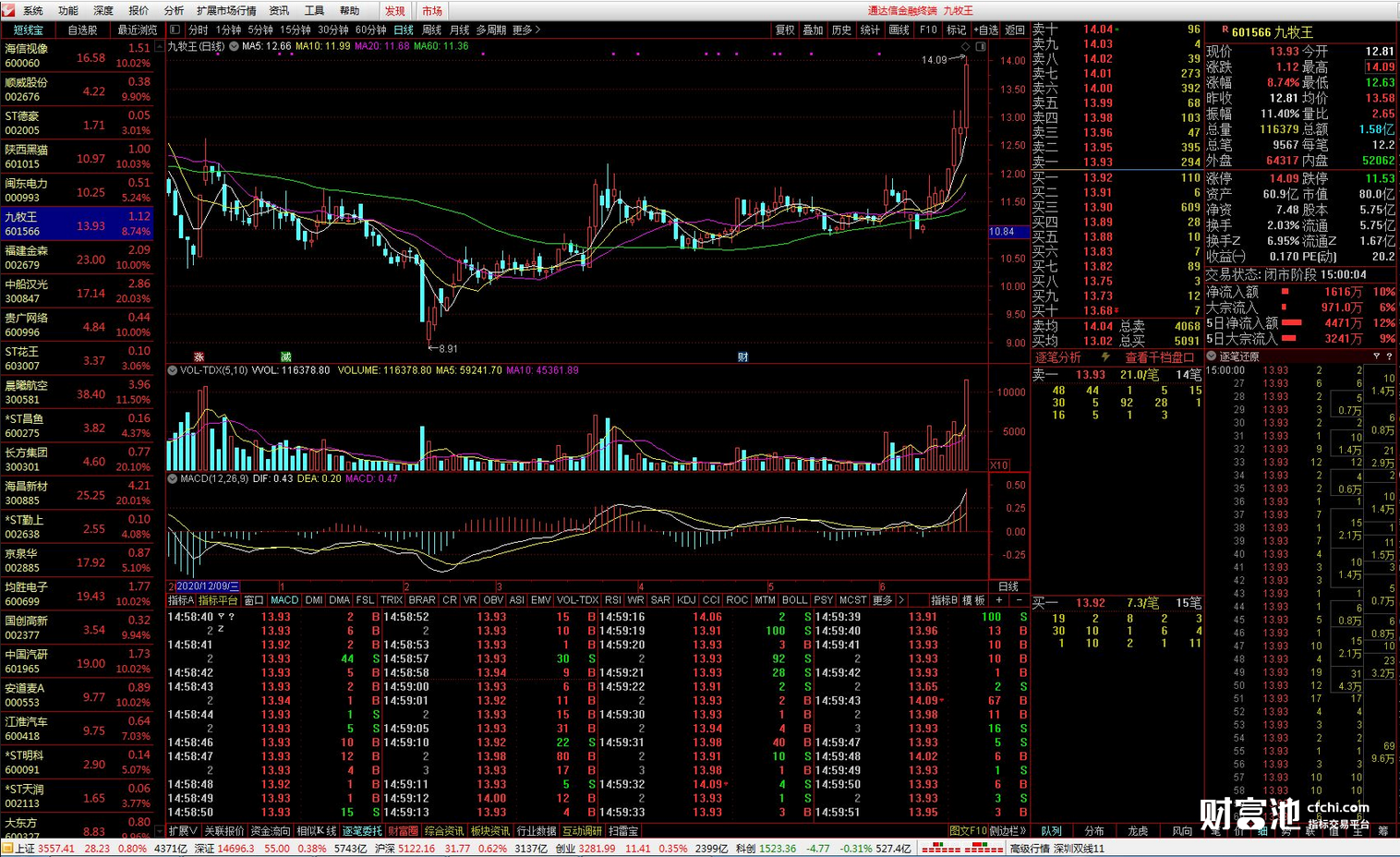Click the 涨 marker icon under the chart
The width and height of the screenshot is (1400, 857).
[x=199, y=356]
